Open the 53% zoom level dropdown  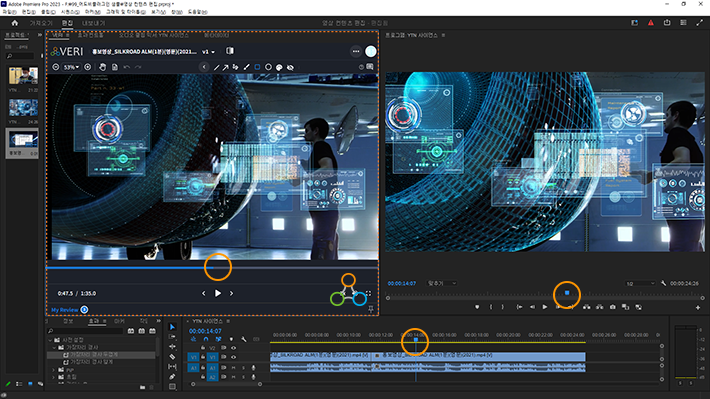tap(71, 67)
